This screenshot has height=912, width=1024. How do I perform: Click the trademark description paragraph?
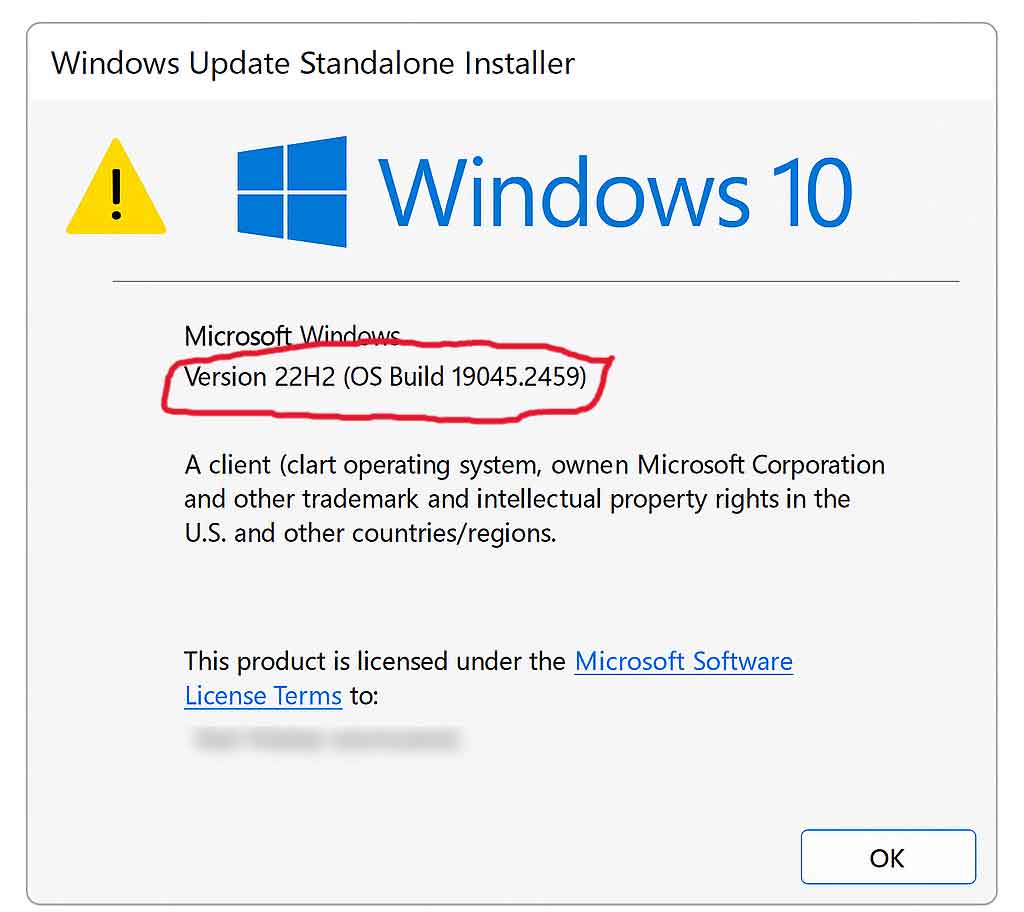pyautogui.click(x=534, y=499)
